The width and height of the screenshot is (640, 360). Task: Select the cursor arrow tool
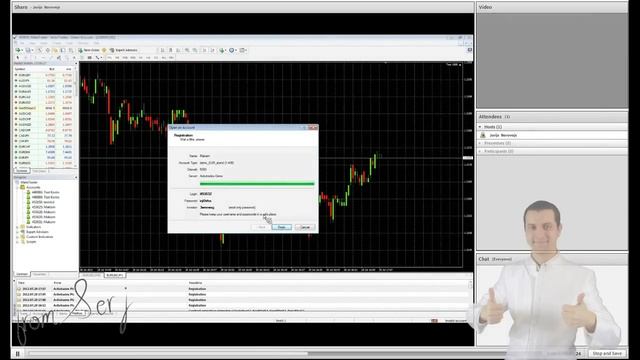point(18,58)
